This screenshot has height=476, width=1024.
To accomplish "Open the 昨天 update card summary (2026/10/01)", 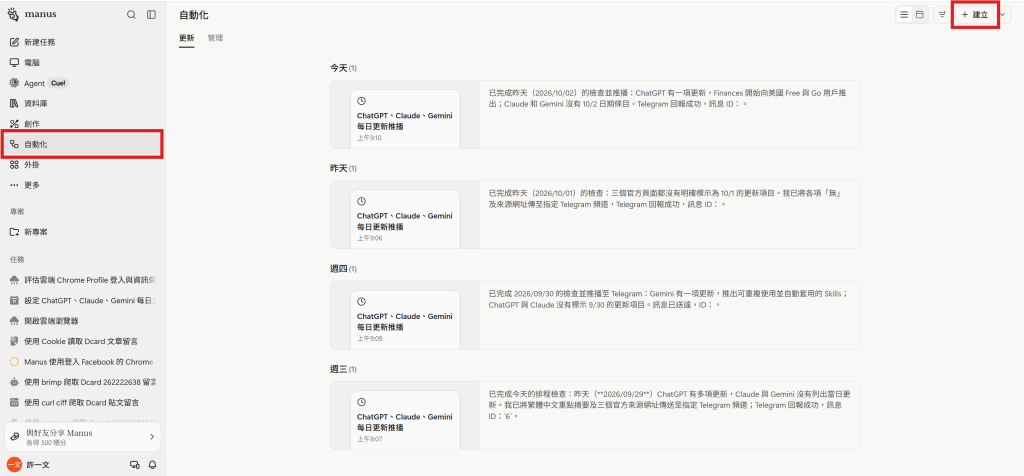I will click(663, 199).
